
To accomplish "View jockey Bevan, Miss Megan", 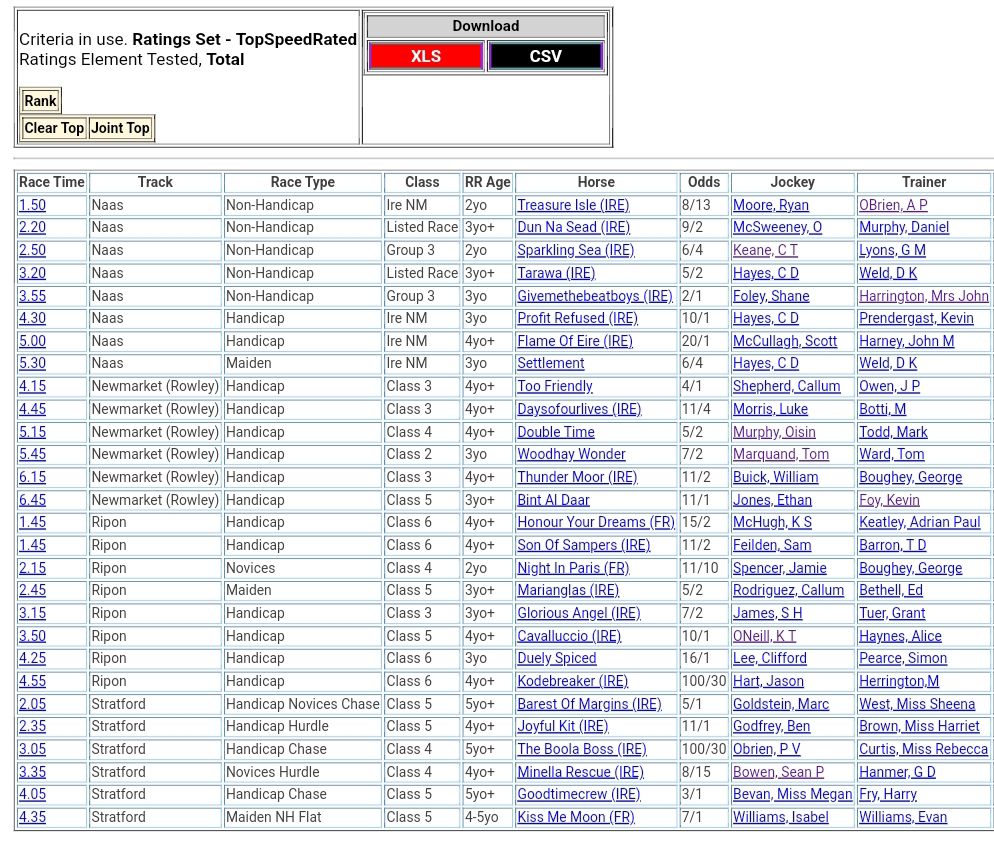I will (x=792, y=794).
